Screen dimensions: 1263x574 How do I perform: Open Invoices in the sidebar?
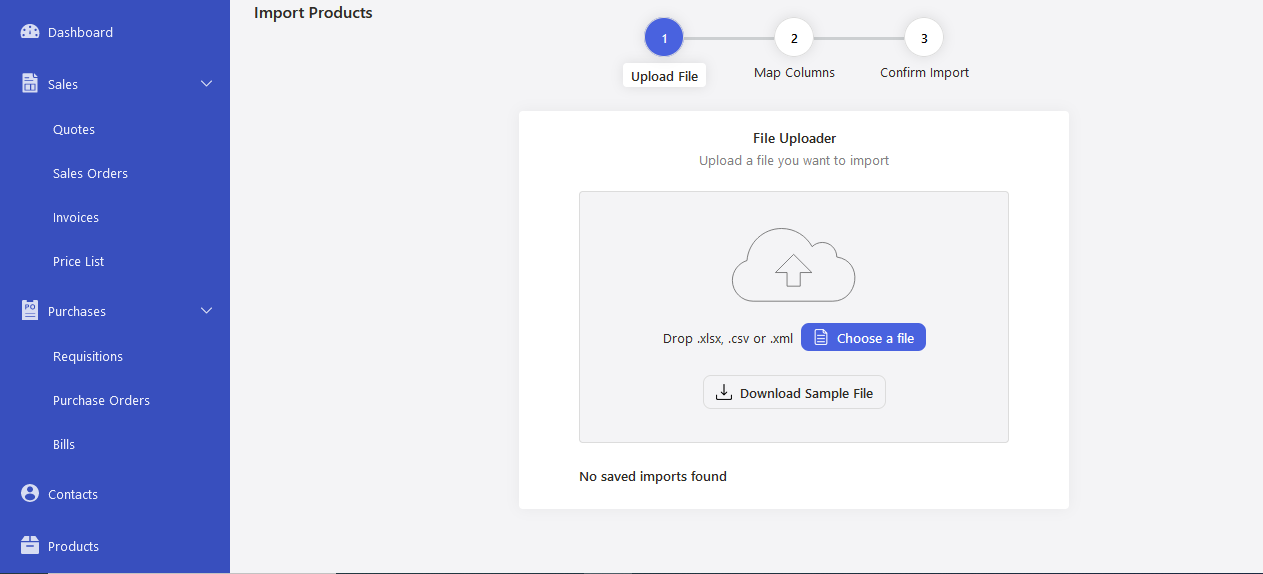pyautogui.click(x=76, y=217)
